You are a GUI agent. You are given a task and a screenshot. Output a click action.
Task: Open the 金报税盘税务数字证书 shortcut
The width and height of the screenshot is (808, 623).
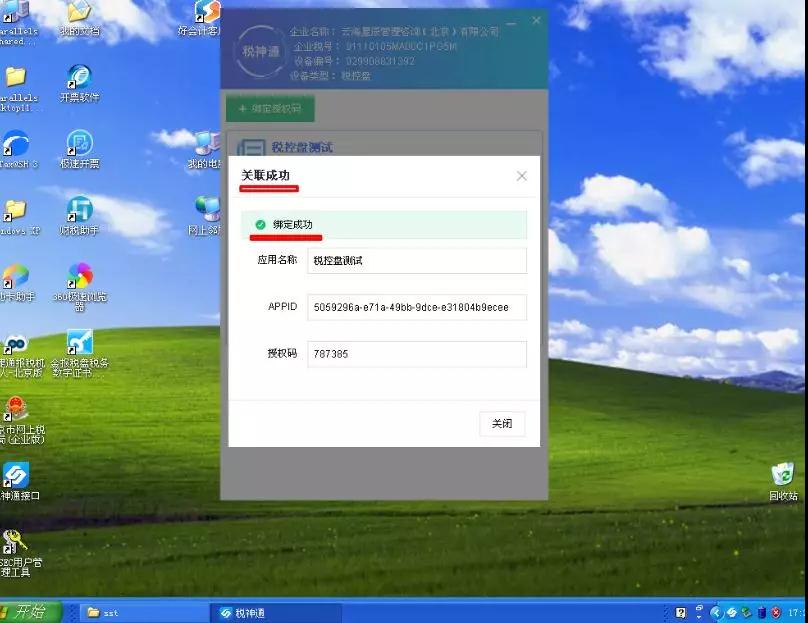[x=79, y=343]
